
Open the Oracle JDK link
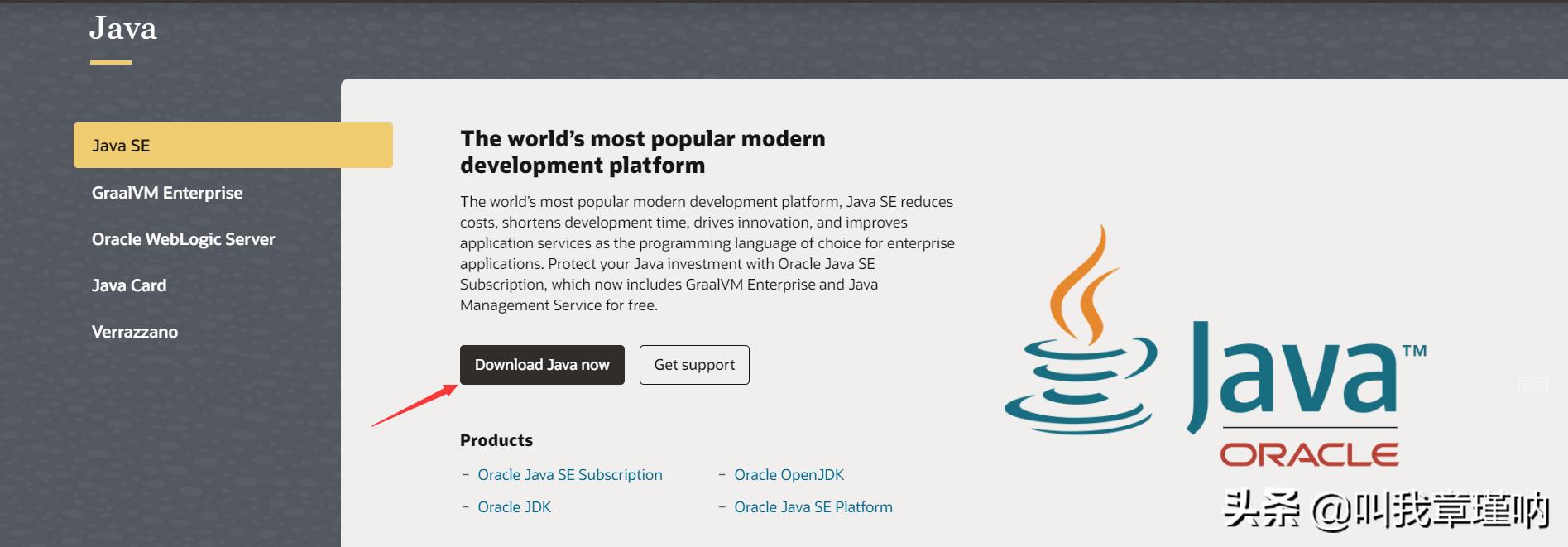pyautogui.click(x=514, y=507)
